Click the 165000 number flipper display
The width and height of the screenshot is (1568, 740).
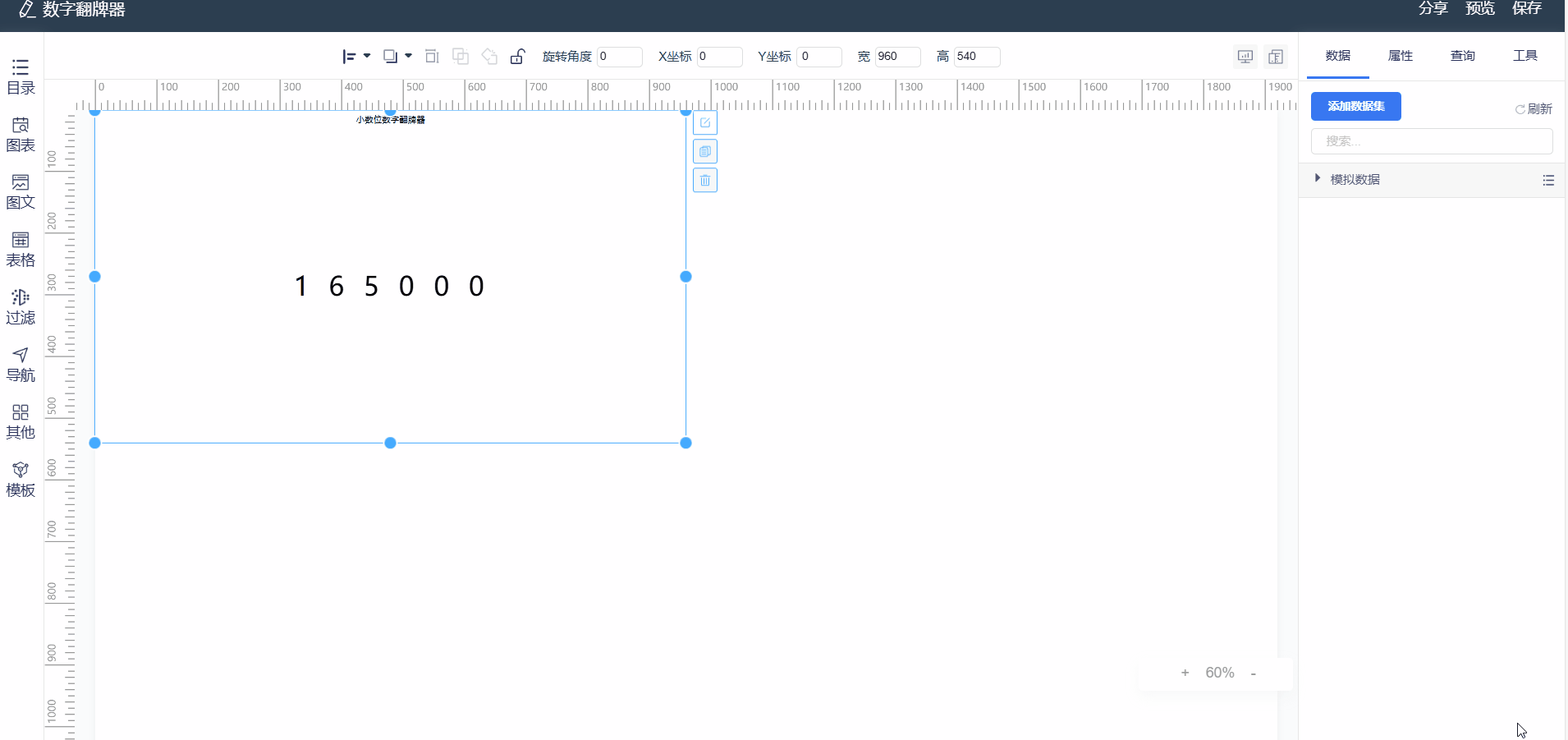coord(390,286)
